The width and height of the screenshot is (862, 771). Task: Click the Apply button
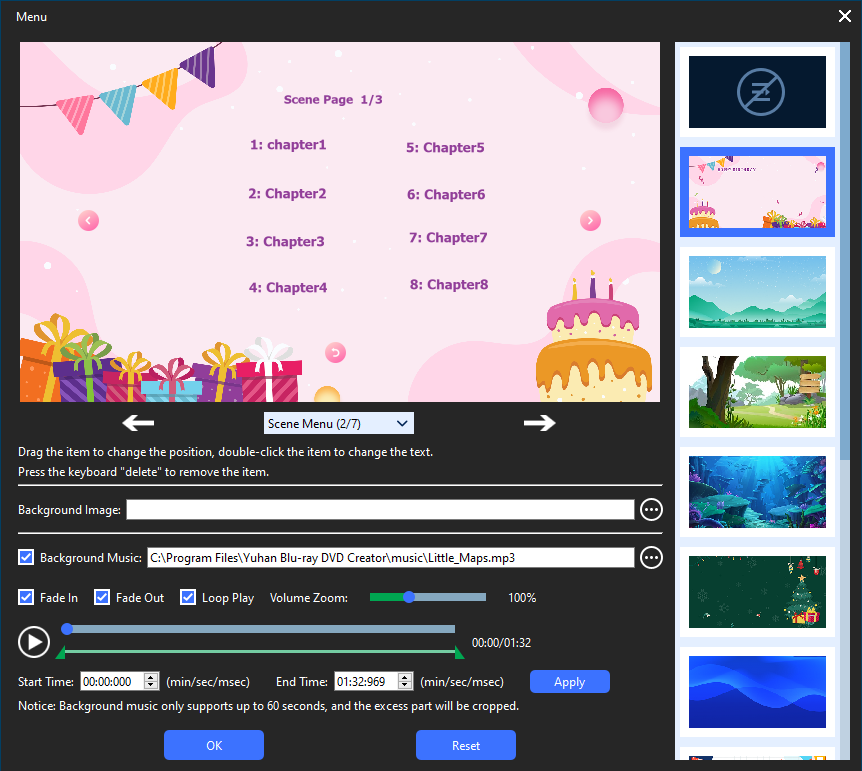tap(569, 682)
